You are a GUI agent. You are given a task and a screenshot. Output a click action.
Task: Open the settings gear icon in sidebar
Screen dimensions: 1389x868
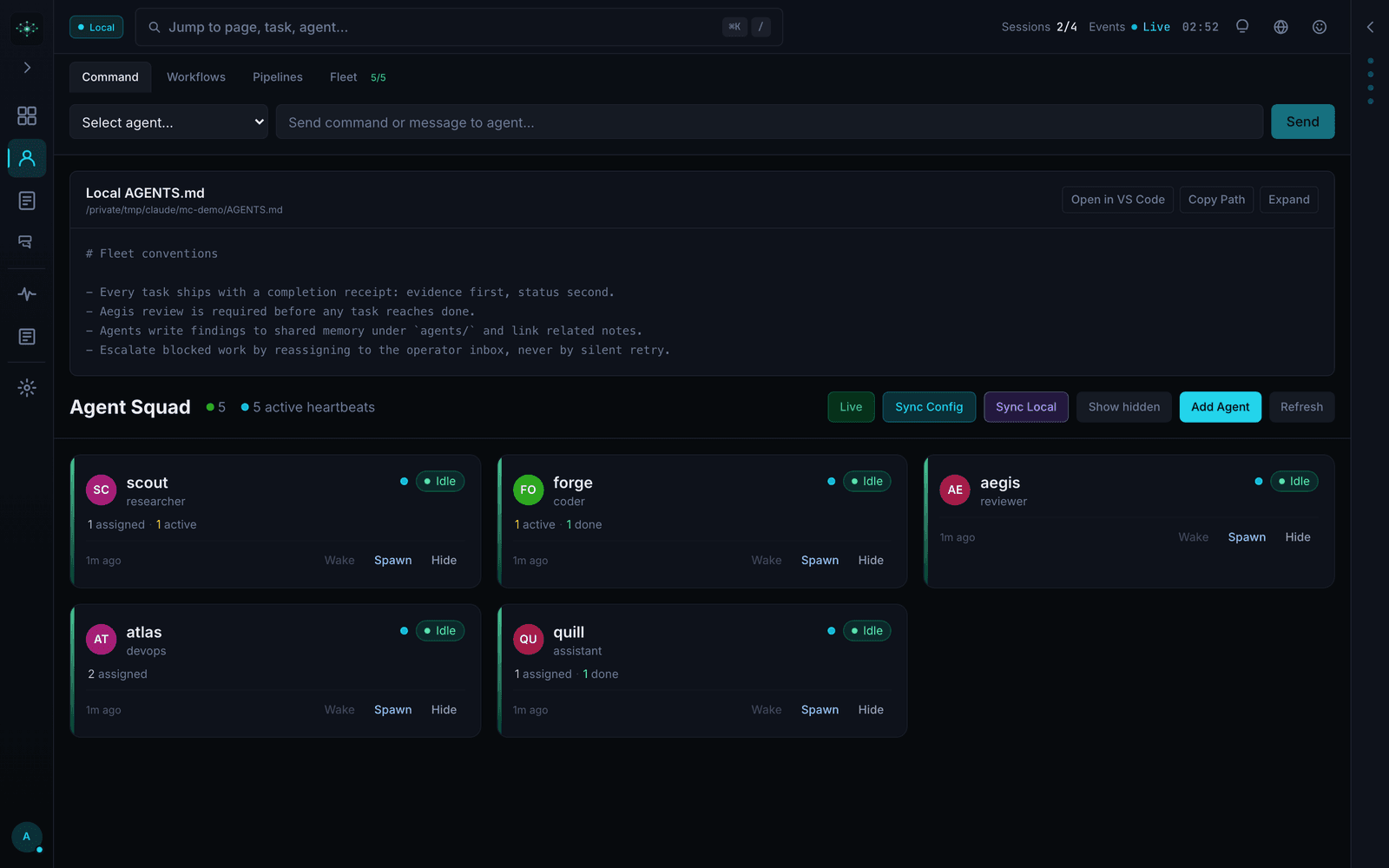point(27,388)
